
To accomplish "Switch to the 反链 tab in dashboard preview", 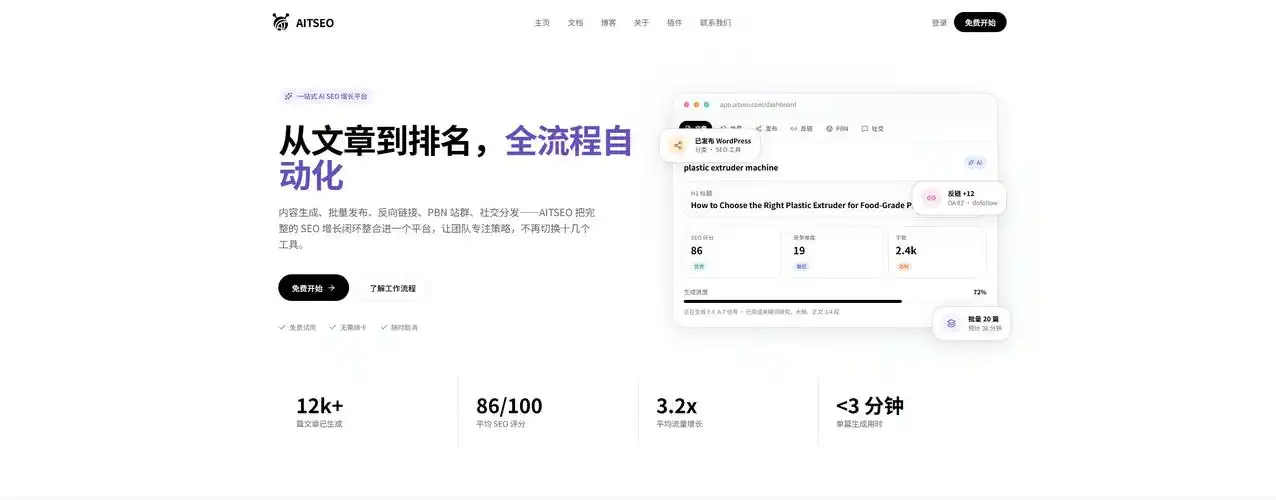I will coord(801,128).
